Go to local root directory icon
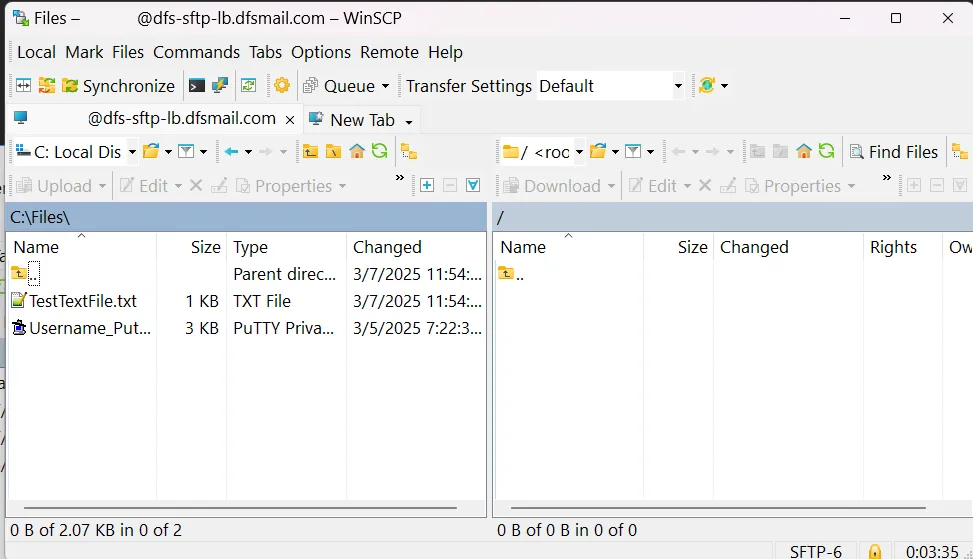 (x=333, y=151)
